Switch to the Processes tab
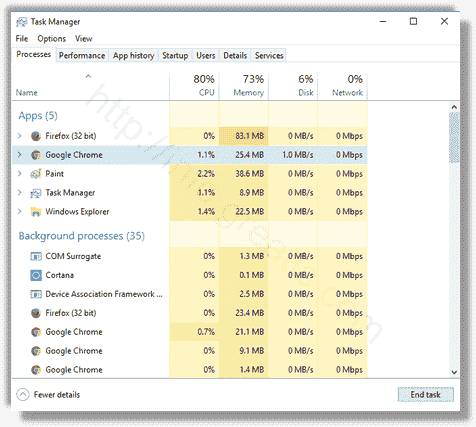476x427 pixels. 34,55
